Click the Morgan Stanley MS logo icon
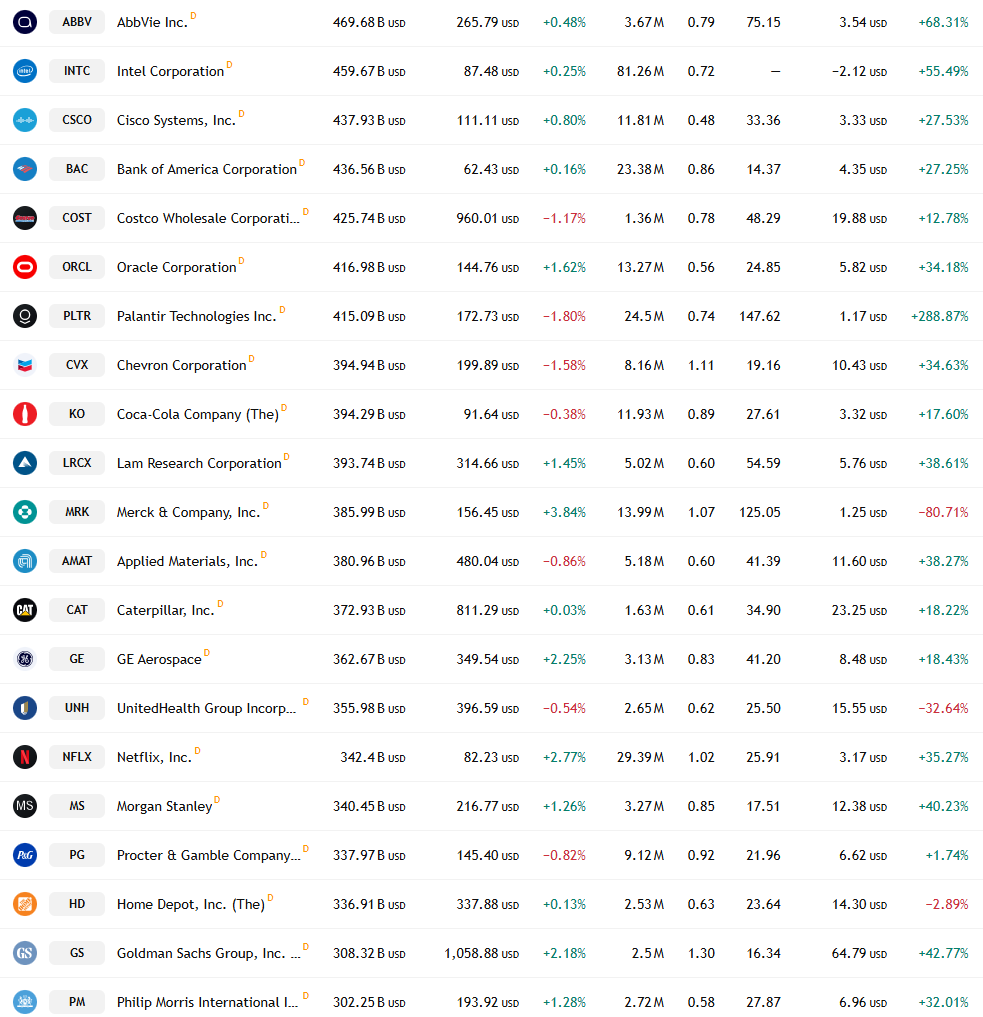This screenshot has width=983, height=1017. coord(25,806)
